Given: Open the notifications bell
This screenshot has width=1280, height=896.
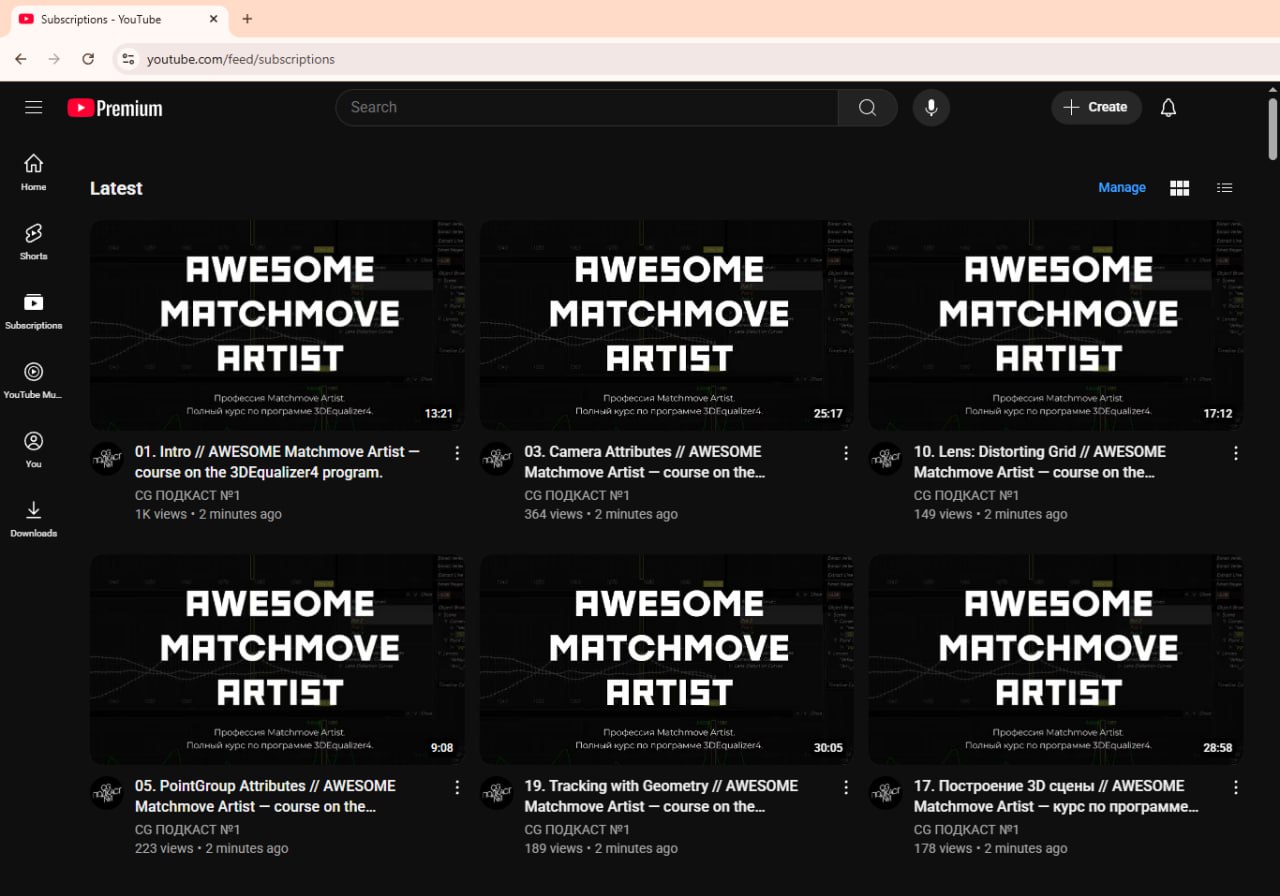Looking at the screenshot, I should click(x=1168, y=107).
